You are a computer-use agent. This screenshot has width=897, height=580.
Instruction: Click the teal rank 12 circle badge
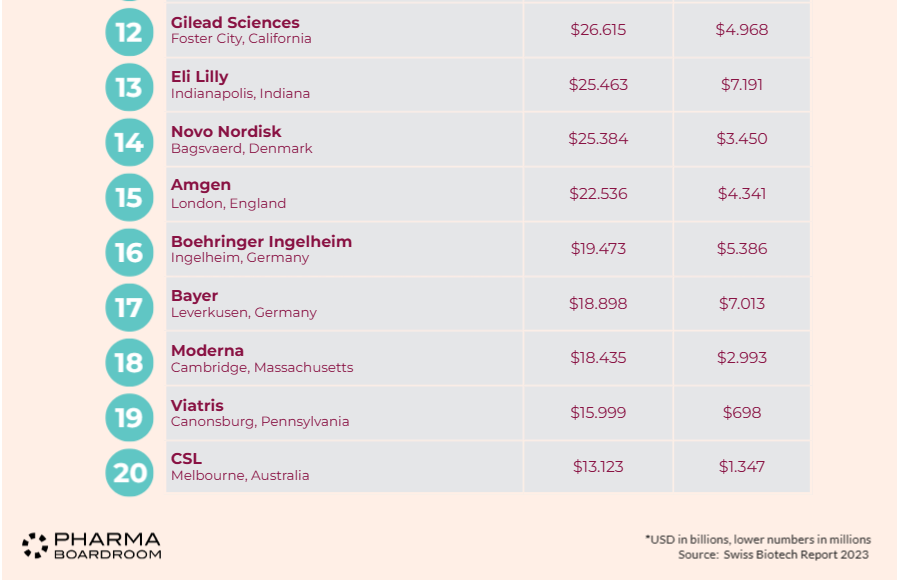(x=129, y=31)
